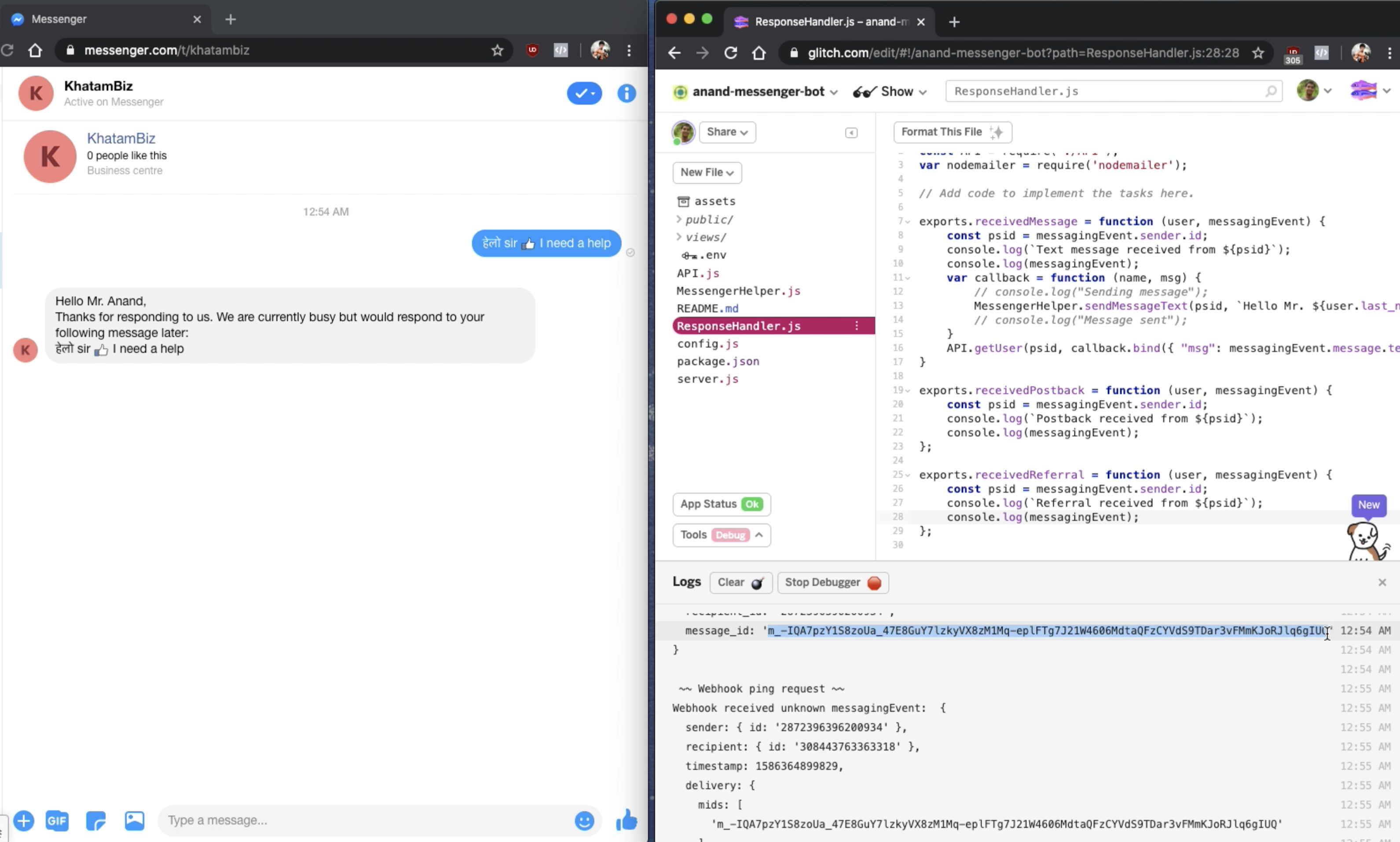Screen dimensions: 1400x842
Task: Click the Clear logs button
Action: (x=740, y=583)
